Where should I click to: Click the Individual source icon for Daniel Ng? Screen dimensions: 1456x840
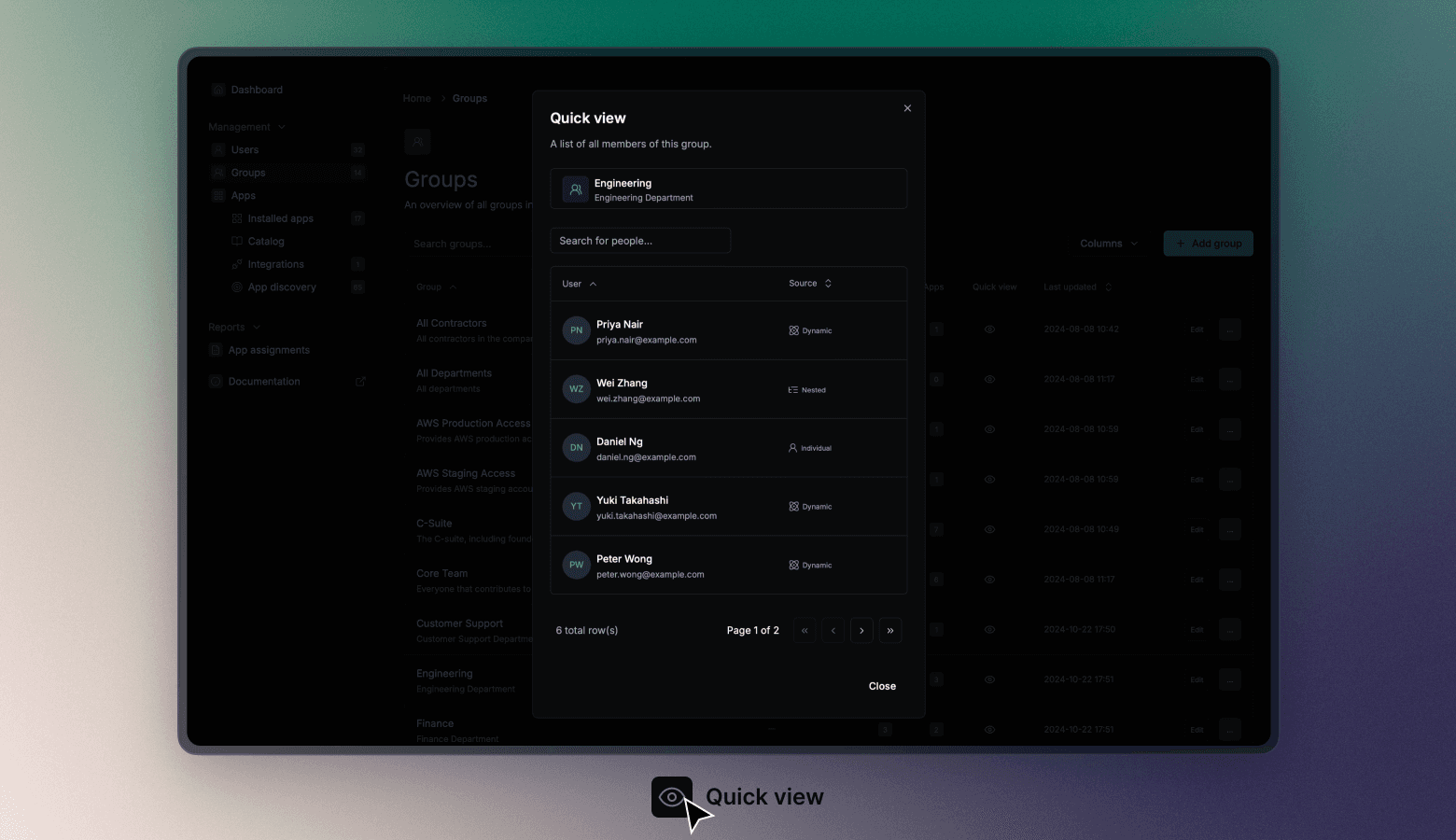793,448
